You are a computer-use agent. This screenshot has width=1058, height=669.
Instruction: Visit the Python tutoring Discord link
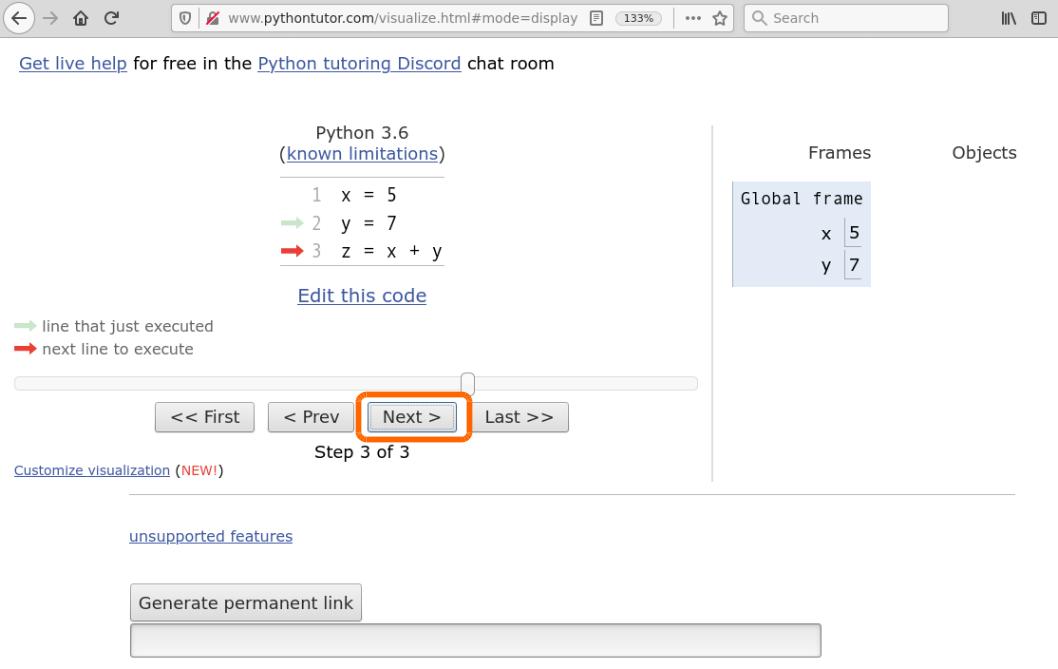pos(359,63)
